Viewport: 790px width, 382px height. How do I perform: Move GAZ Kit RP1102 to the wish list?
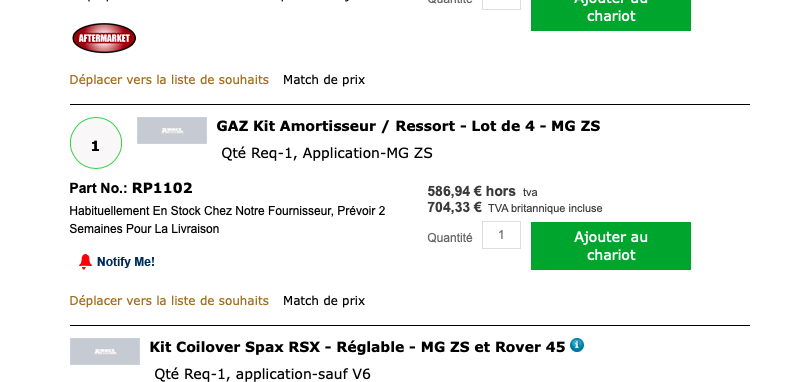tap(169, 301)
